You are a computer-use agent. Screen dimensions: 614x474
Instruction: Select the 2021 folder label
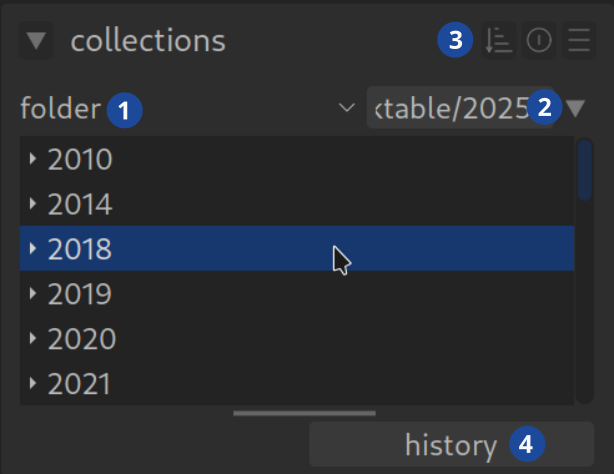pos(80,383)
